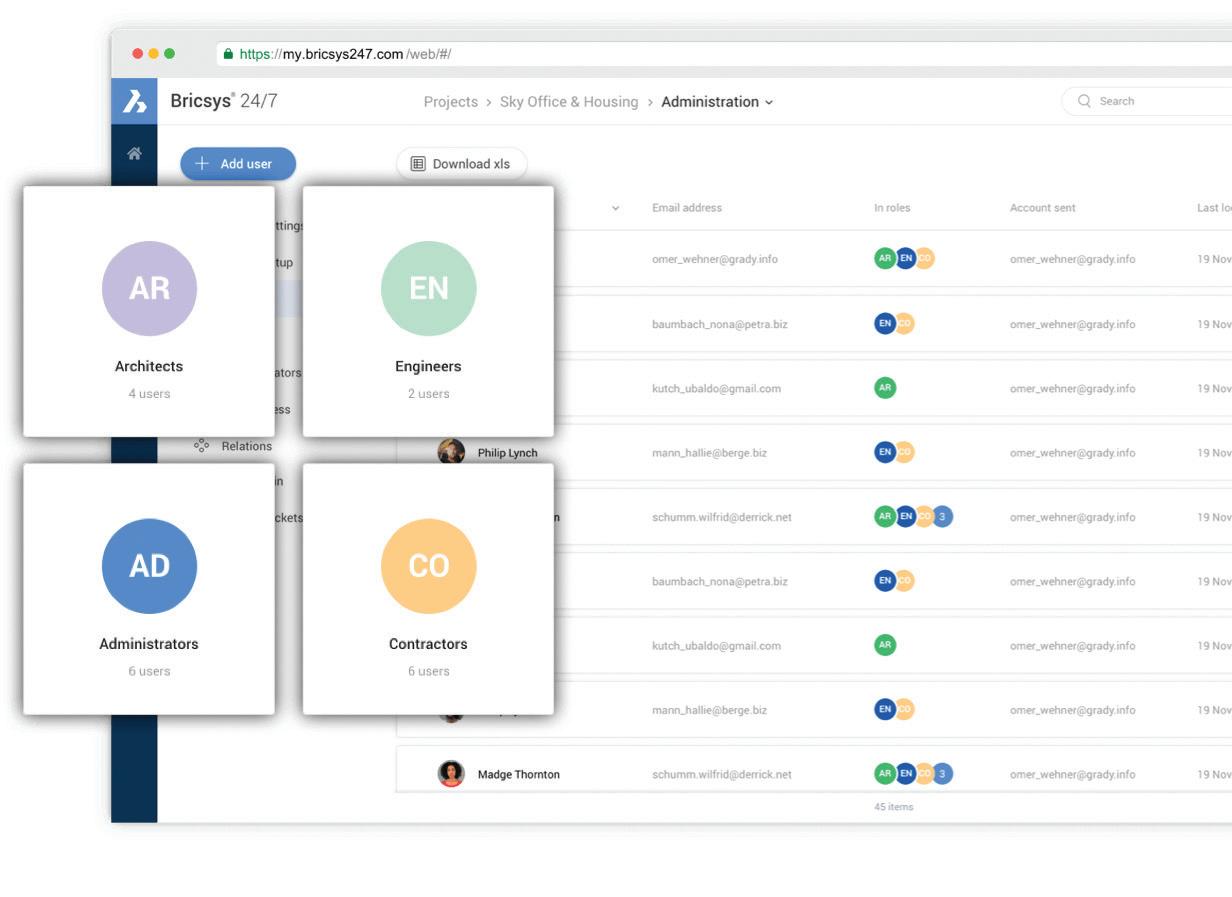Image resolution: width=1232 pixels, height=897 pixels.
Task: Sort by Email address column header
Action: [686, 208]
